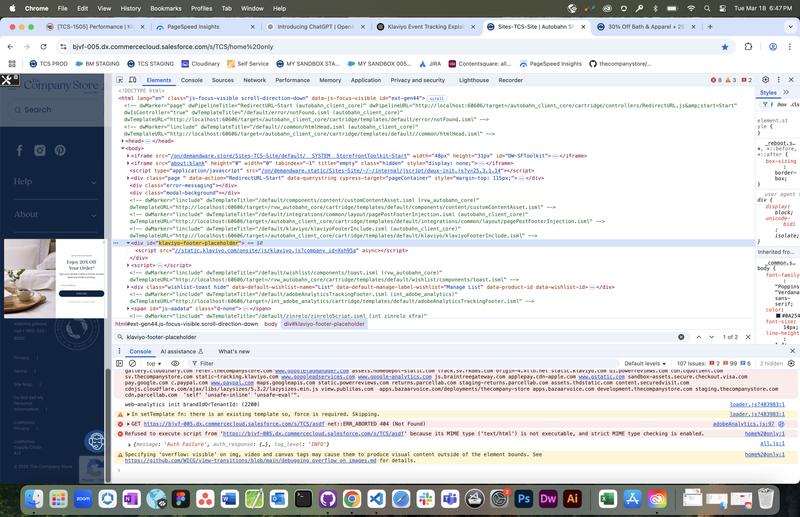Expand the head element node
Screen dimensions: 800x517
[x=122, y=141]
